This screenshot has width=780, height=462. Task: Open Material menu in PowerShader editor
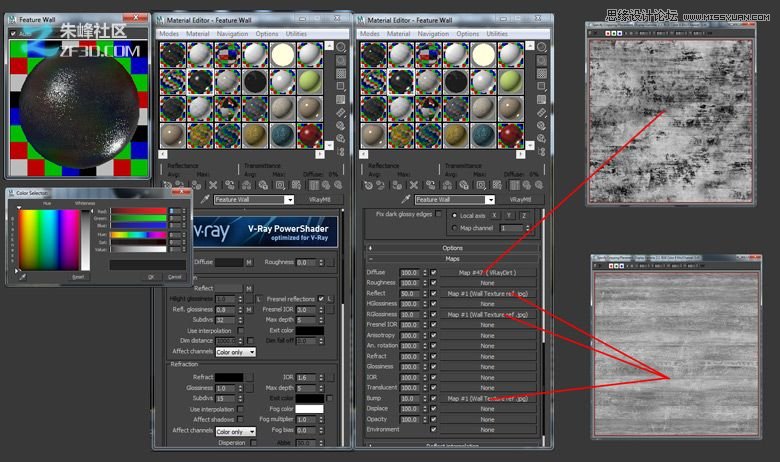tap(197, 34)
